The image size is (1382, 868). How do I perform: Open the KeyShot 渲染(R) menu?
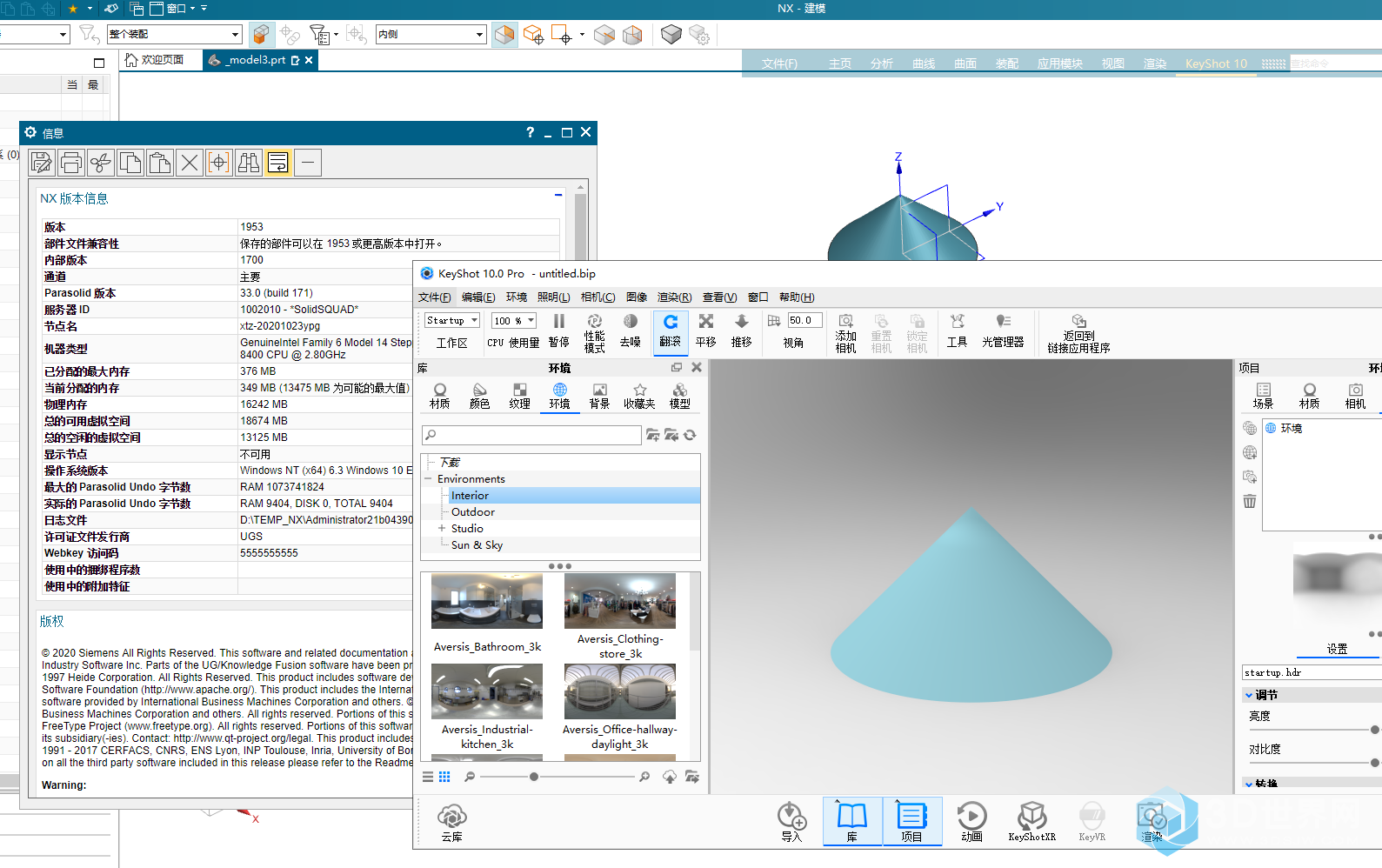(675, 297)
